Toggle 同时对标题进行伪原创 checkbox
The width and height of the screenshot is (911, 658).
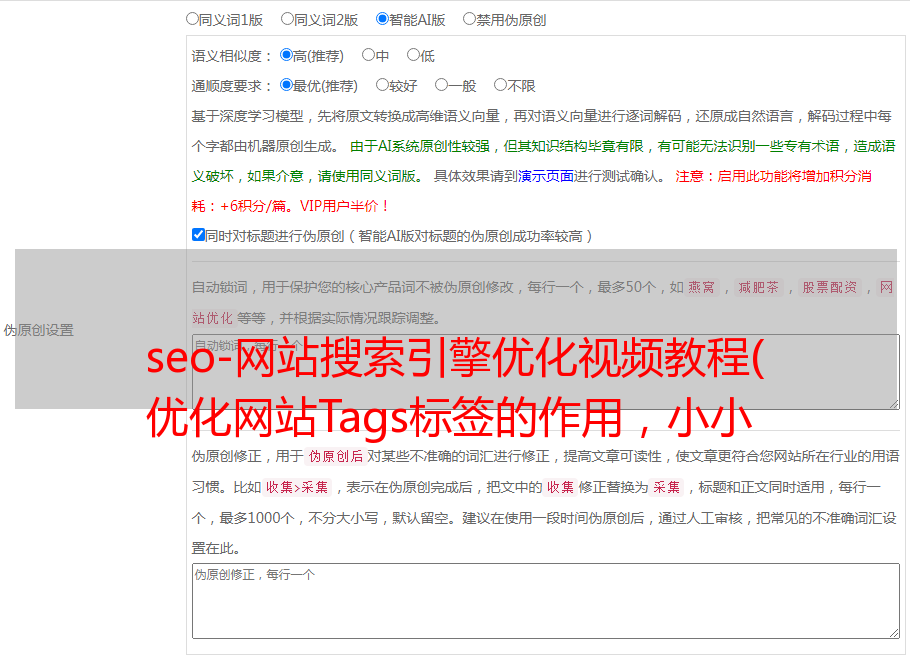[198, 235]
